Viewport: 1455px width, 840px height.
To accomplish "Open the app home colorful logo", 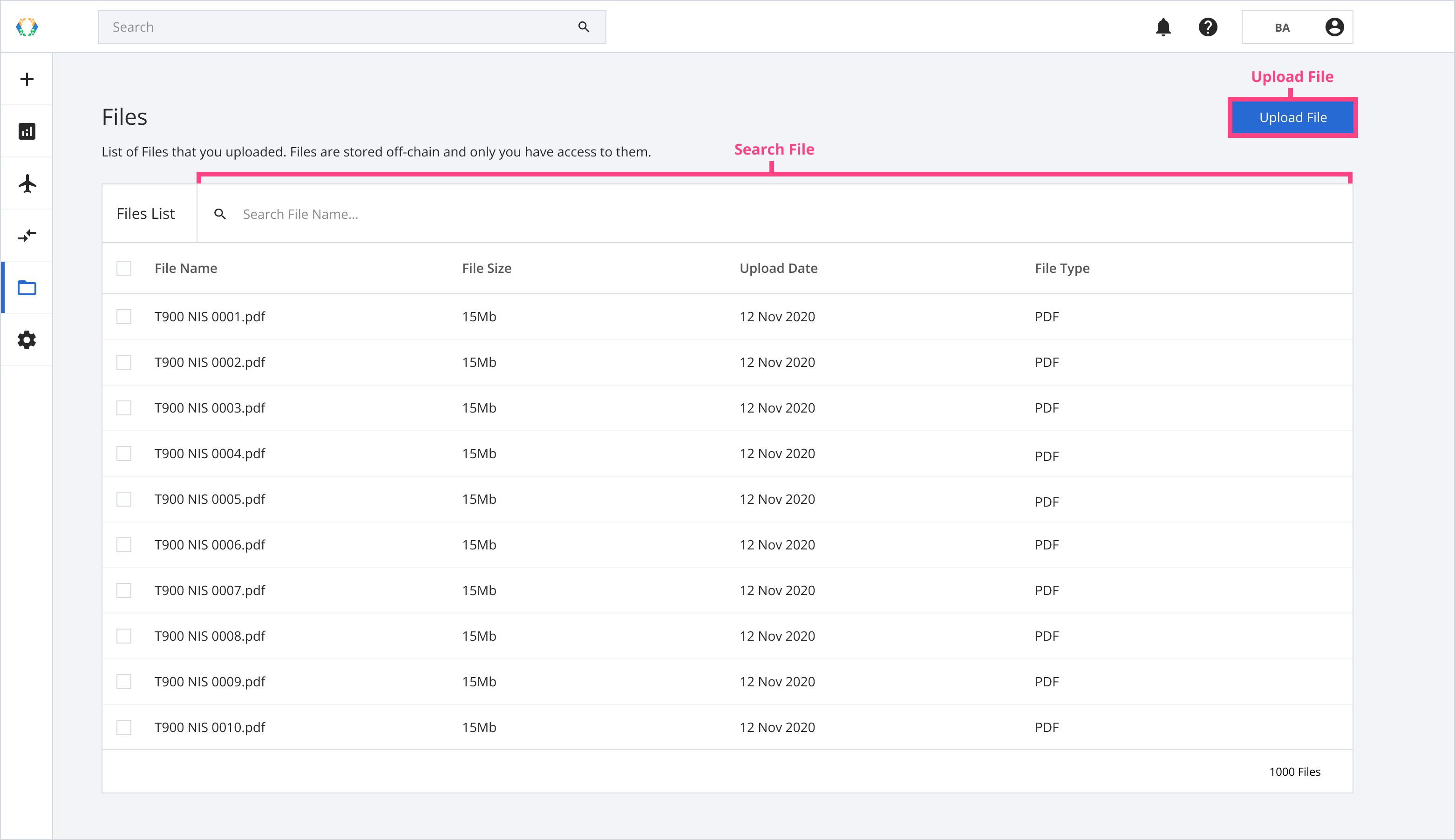I will point(27,26).
